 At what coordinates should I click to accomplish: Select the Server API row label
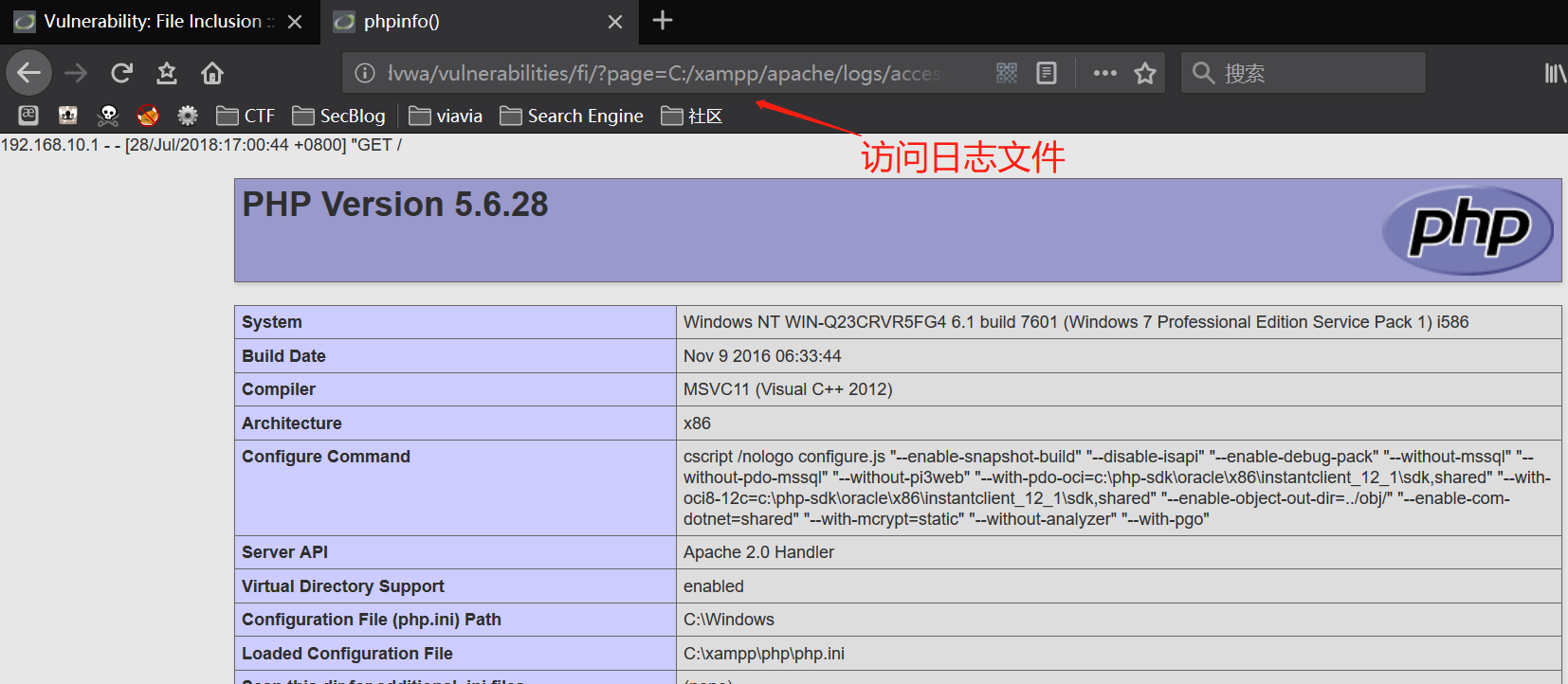click(284, 552)
